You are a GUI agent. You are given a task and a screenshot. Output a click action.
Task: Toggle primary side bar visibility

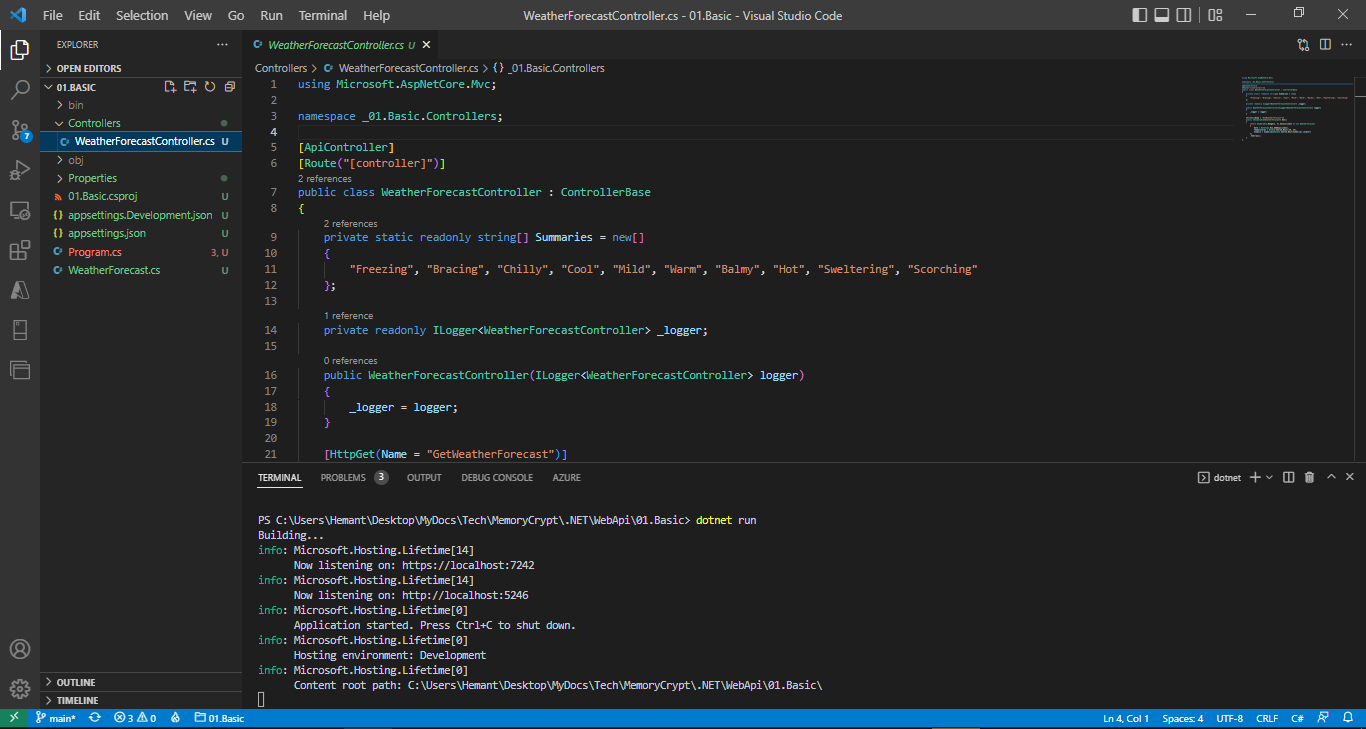coord(1140,15)
